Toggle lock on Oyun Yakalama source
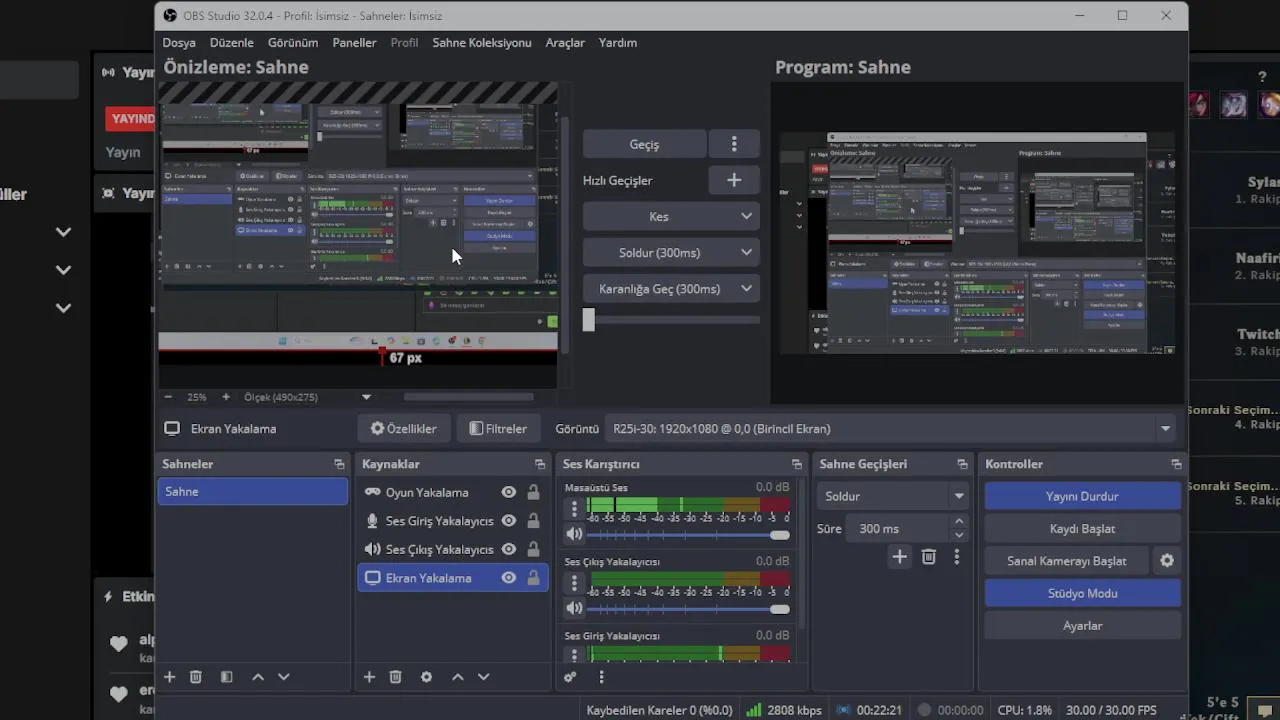This screenshot has height=720, width=1280. tap(533, 492)
